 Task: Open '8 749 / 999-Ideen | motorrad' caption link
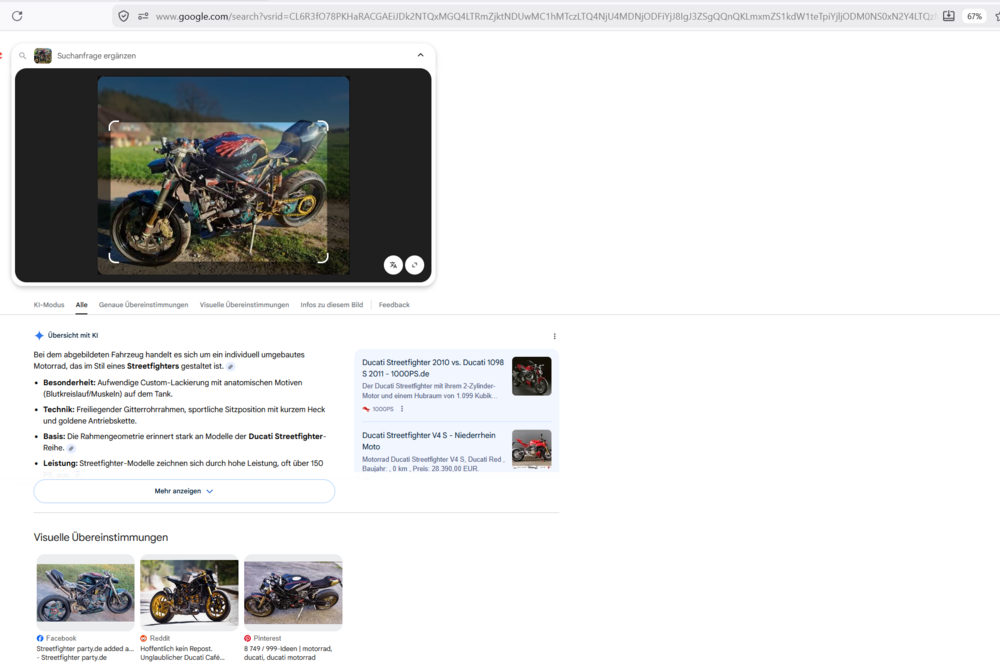(x=288, y=653)
